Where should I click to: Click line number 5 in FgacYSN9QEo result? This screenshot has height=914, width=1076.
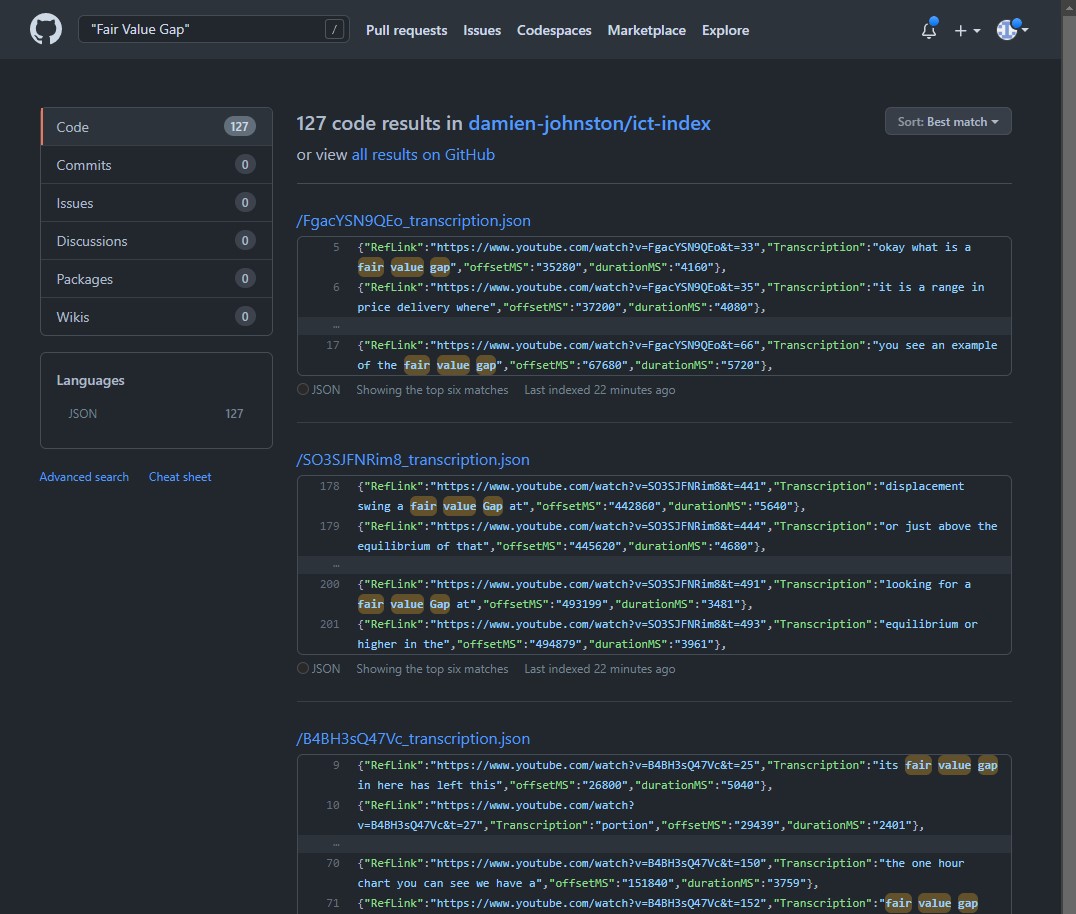336,247
